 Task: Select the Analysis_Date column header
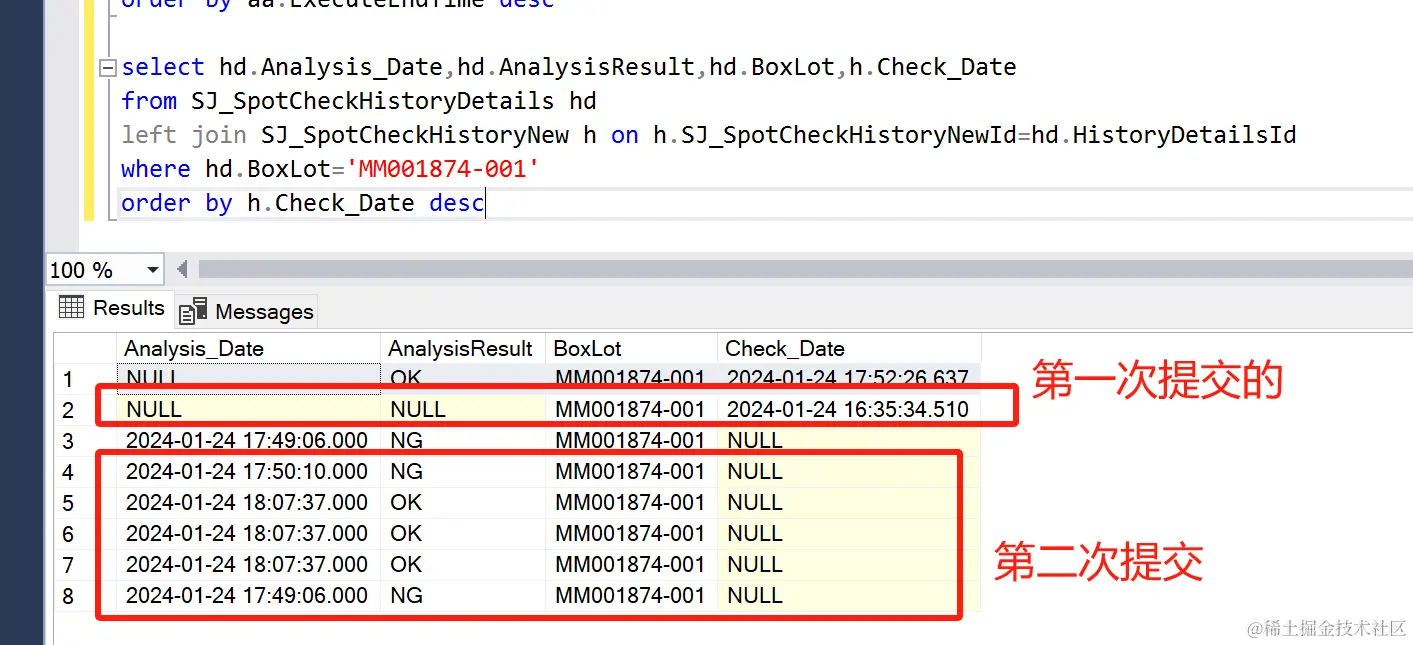coord(249,348)
